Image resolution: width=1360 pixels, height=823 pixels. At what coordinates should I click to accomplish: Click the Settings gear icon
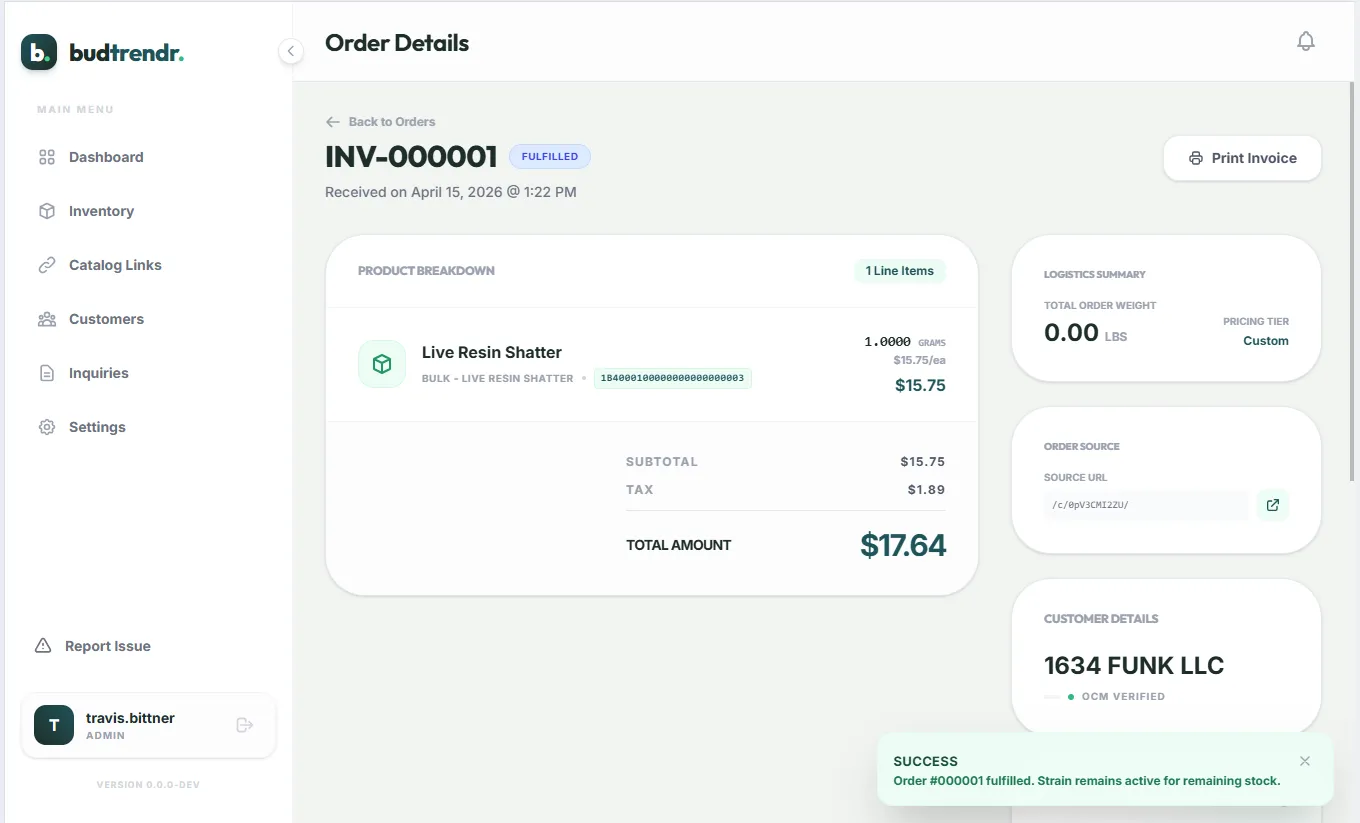[46, 427]
